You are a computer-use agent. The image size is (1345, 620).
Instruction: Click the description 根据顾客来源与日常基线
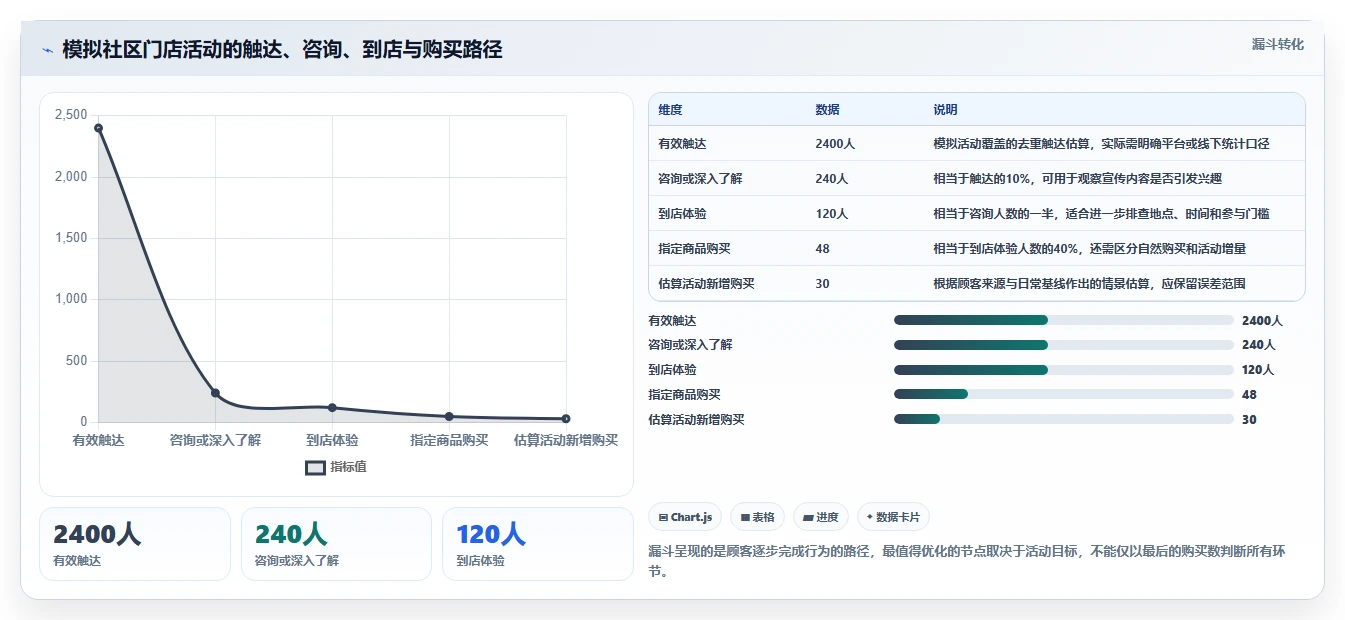(1089, 283)
